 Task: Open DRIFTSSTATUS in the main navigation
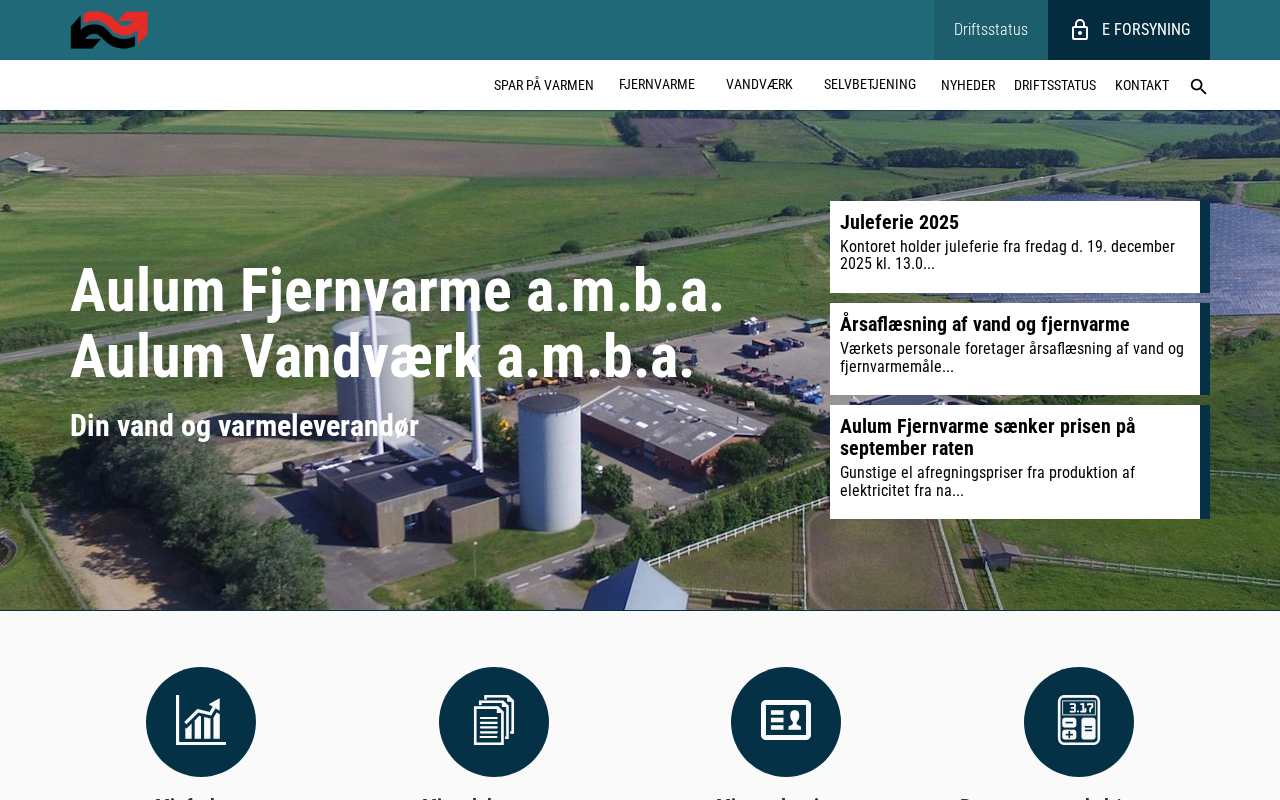pyautogui.click(x=1055, y=86)
